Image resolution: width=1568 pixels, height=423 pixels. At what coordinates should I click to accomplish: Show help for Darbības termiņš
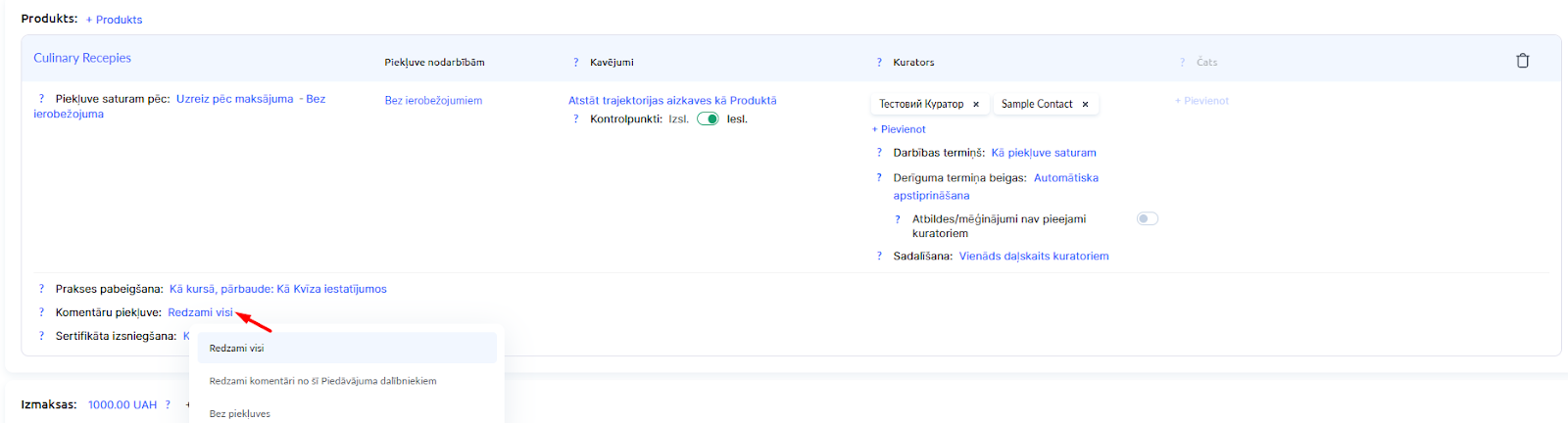(x=879, y=153)
